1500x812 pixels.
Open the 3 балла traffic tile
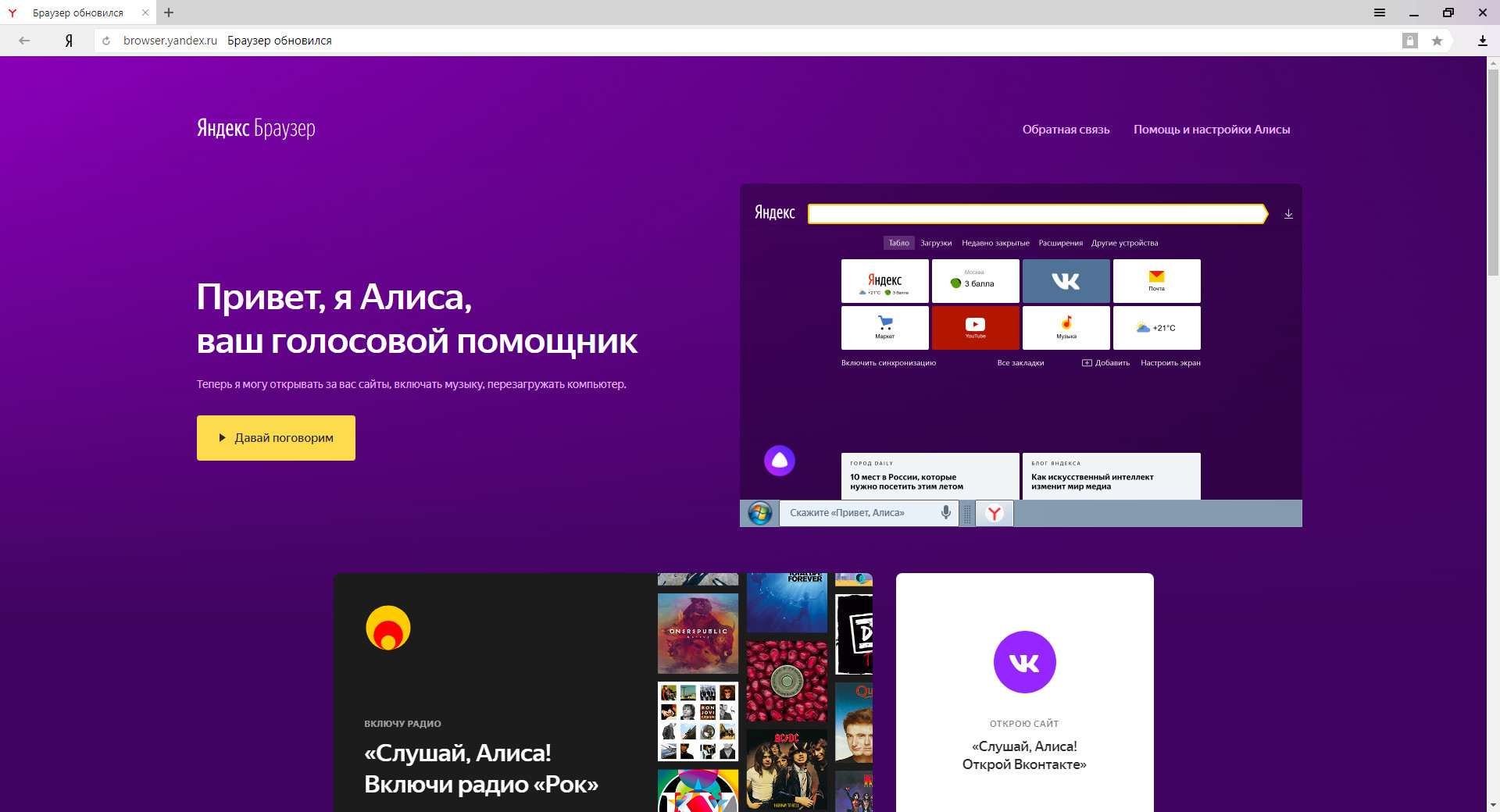click(x=976, y=281)
